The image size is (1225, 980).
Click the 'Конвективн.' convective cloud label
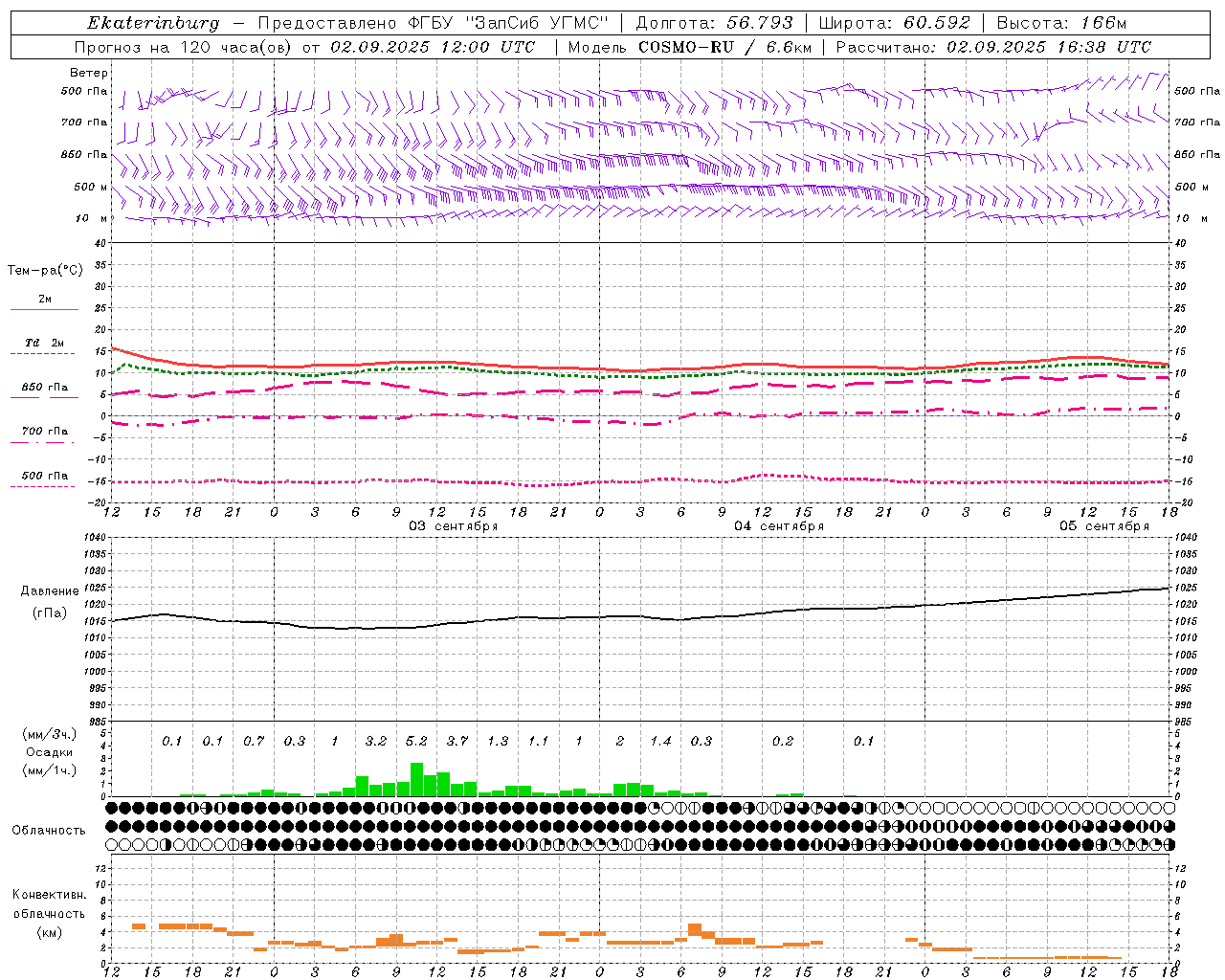[49, 895]
